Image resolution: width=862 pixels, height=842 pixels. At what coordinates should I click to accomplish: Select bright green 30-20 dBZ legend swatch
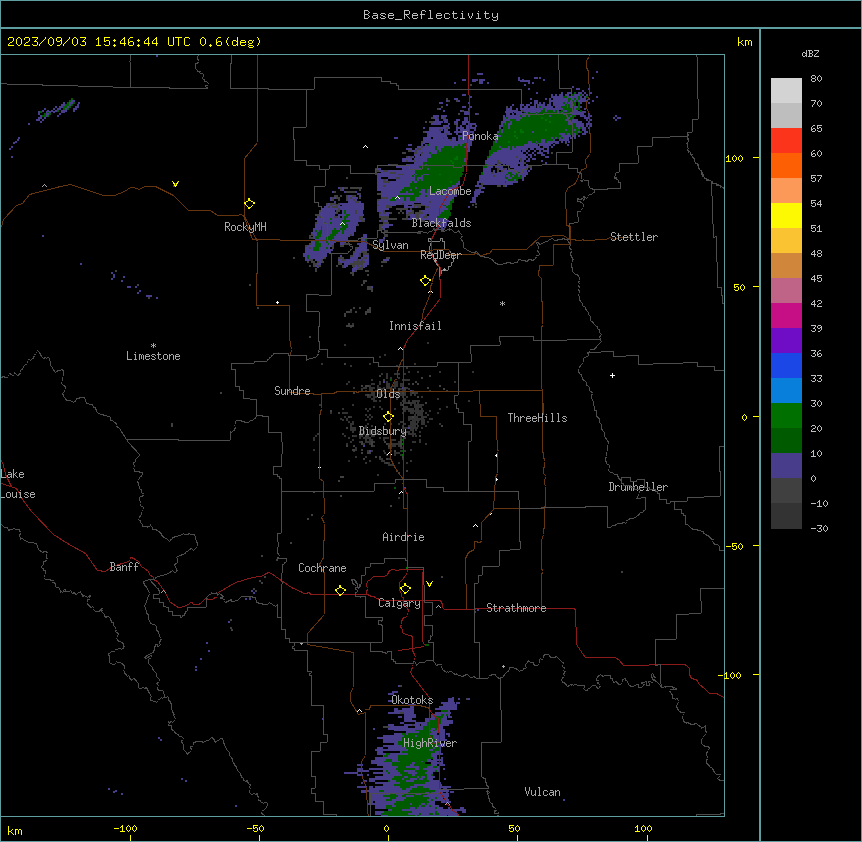(x=786, y=416)
